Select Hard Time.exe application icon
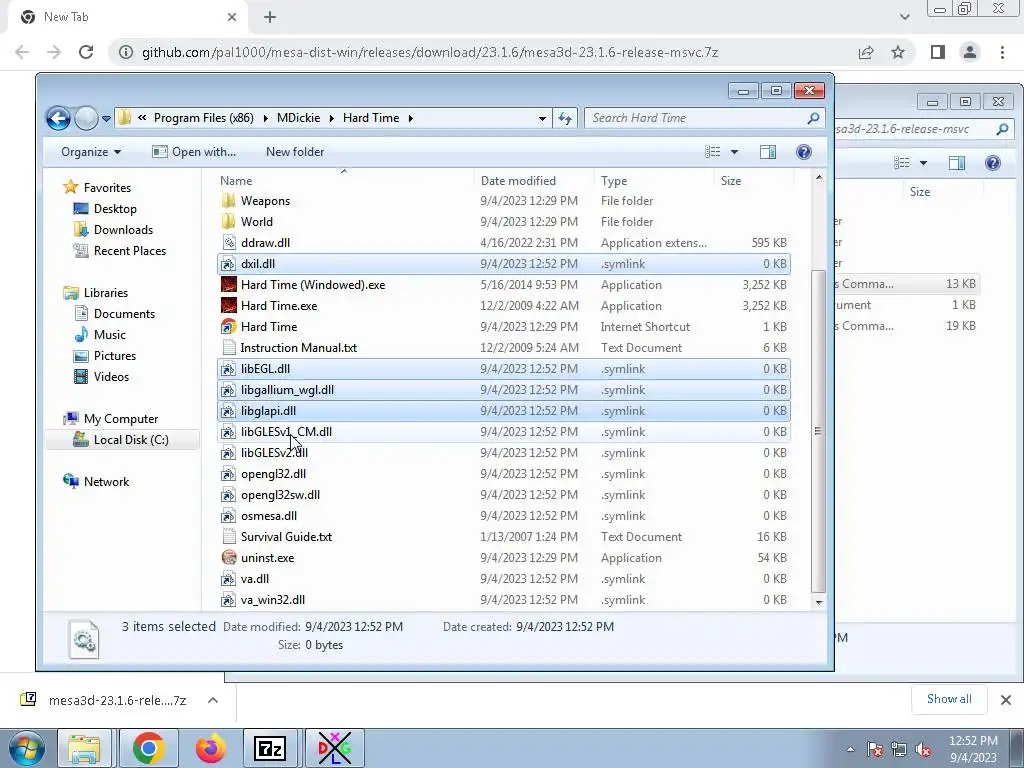The image size is (1024, 768). (229, 306)
